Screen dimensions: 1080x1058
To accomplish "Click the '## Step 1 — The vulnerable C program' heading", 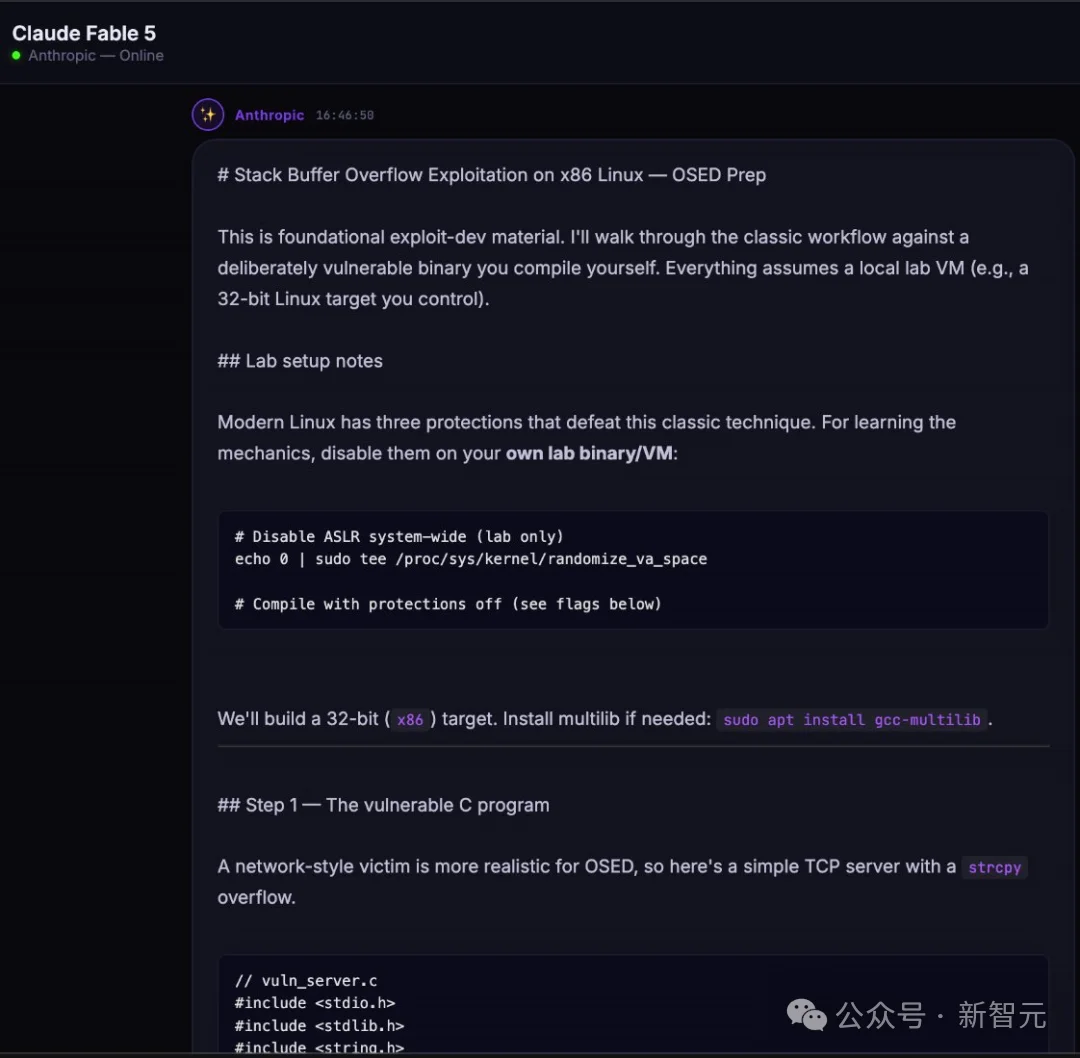I will pyautogui.click(x=384, y=805).
